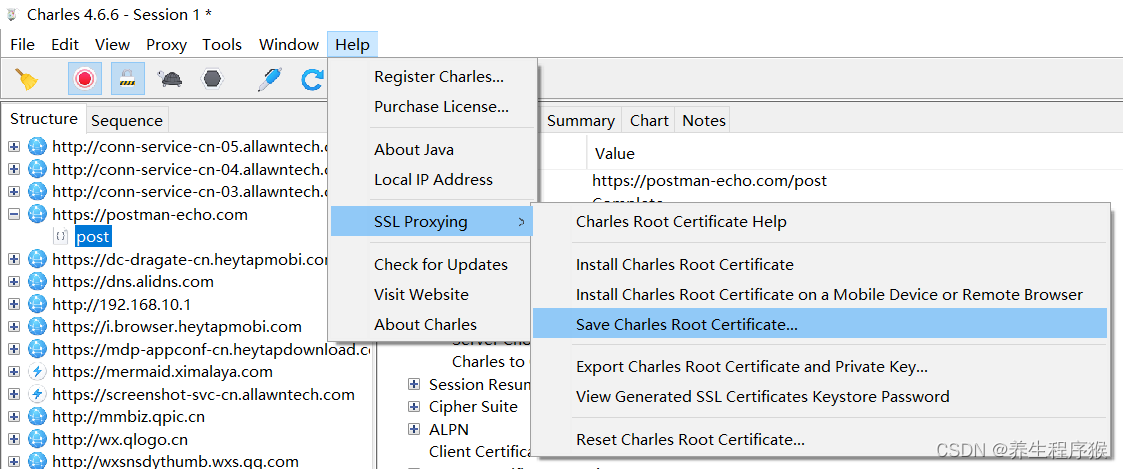The image size is (1123, 469).
Task: Select Local IP Address menu entry
Action: 433,180
